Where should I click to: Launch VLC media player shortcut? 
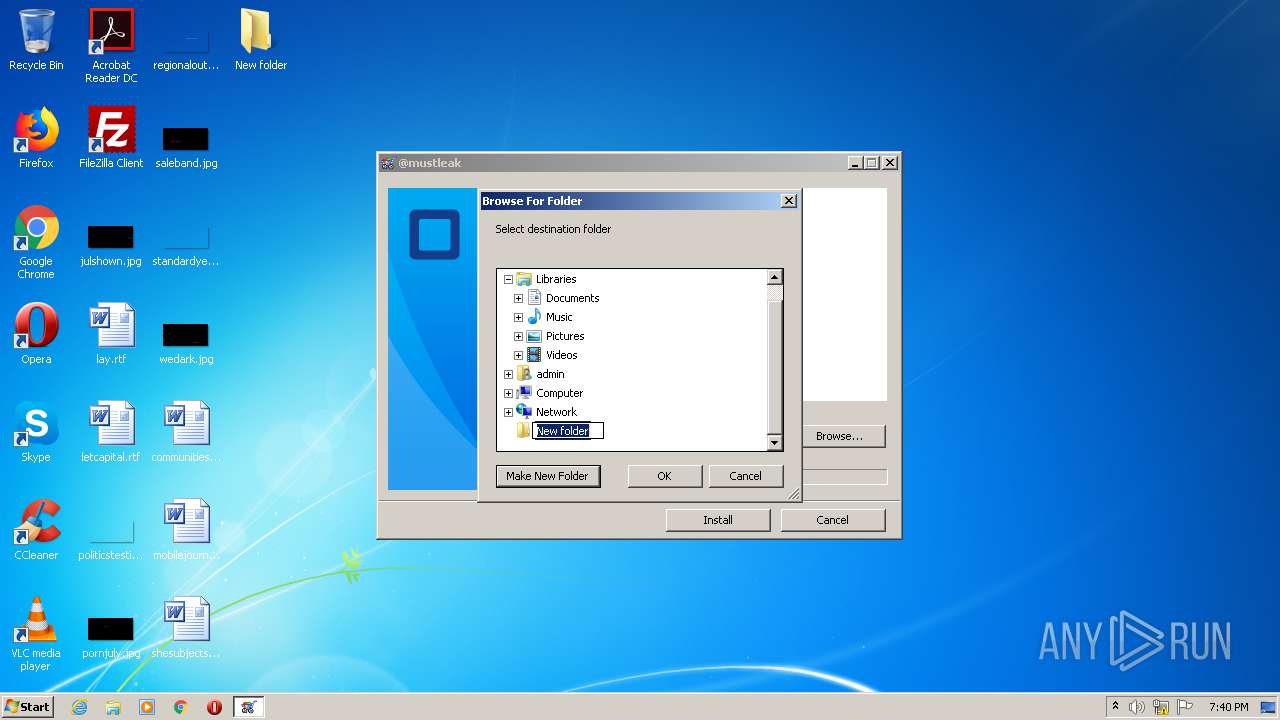click(x=36, y=634)
